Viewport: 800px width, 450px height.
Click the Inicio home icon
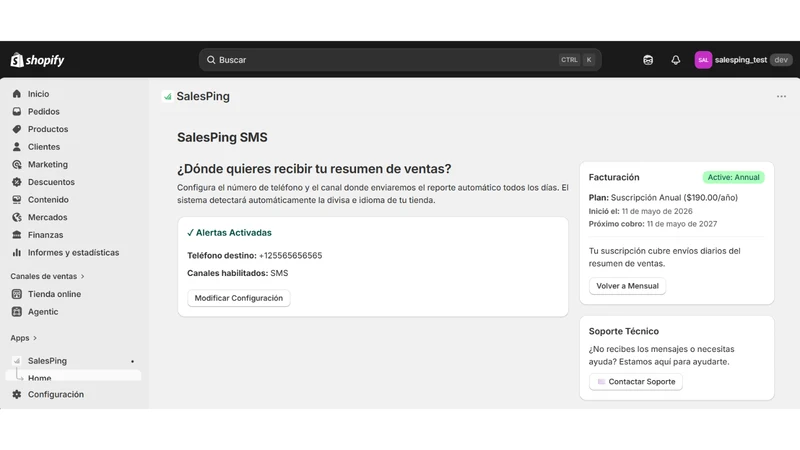pyautogui.click(x=17, y=94)
